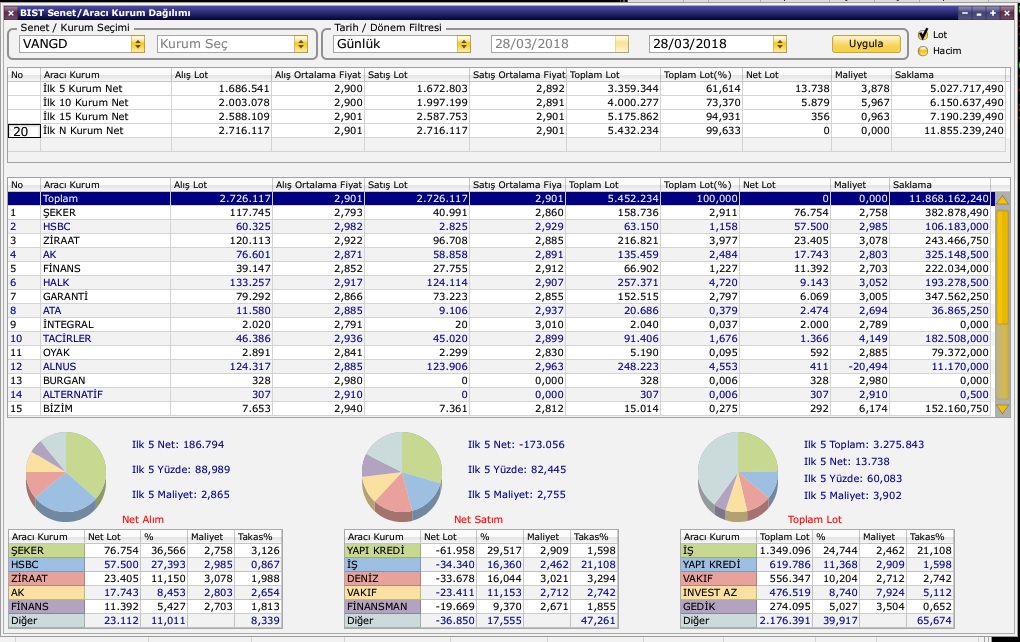This screenshot has width=1020, height=642.
Task: Click the Toplam Lot pie chart
Action: point(738,475)
